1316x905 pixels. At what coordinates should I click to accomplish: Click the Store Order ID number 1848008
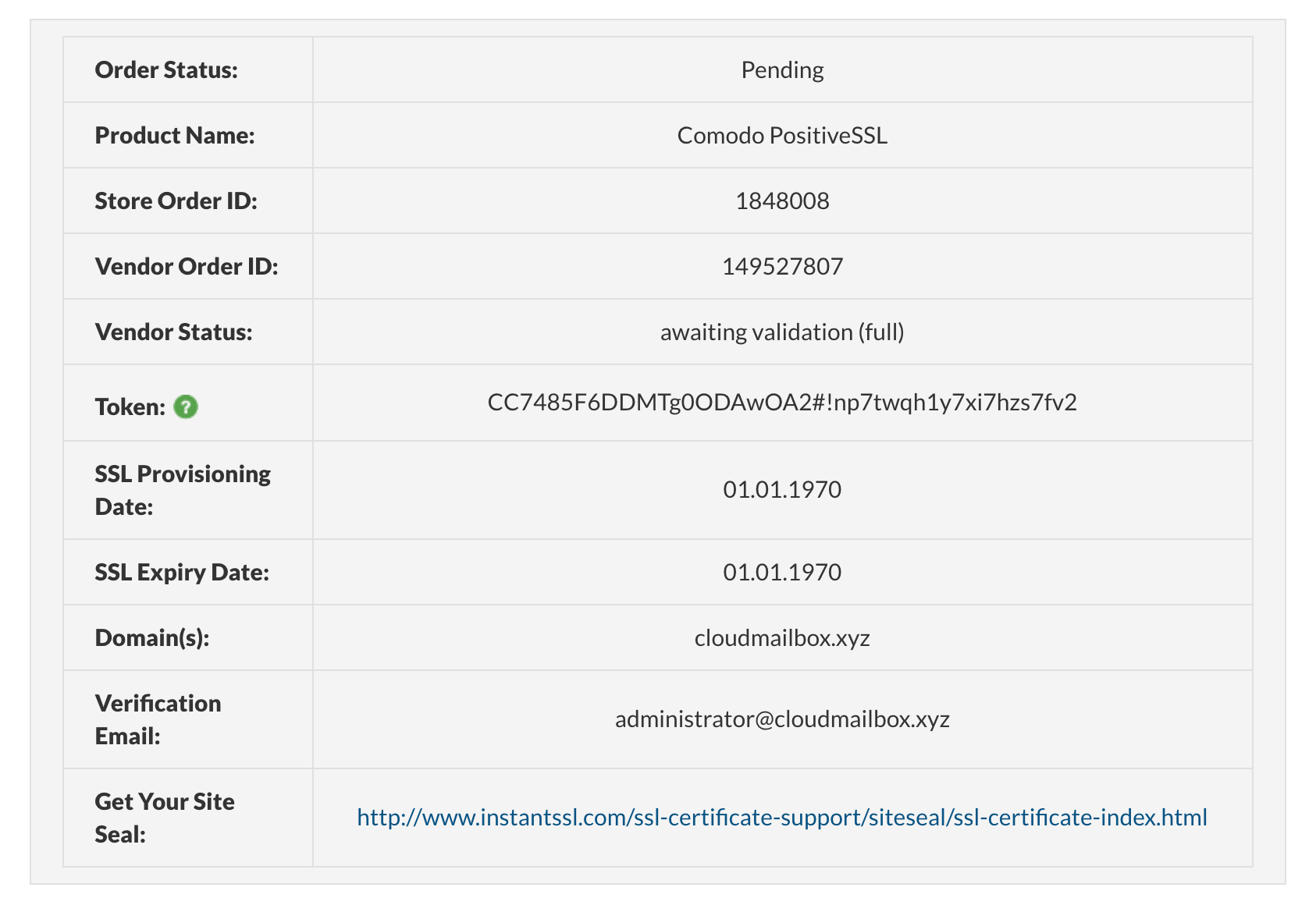click(782, 201)
